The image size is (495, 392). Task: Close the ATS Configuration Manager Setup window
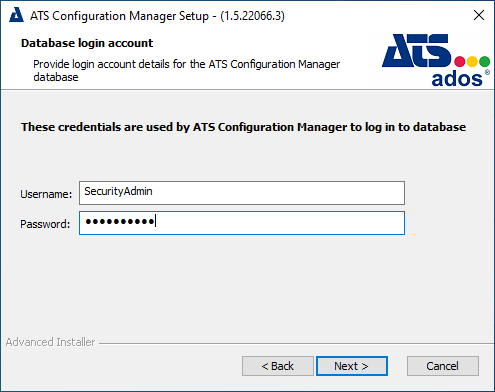(x=479, y=15)
